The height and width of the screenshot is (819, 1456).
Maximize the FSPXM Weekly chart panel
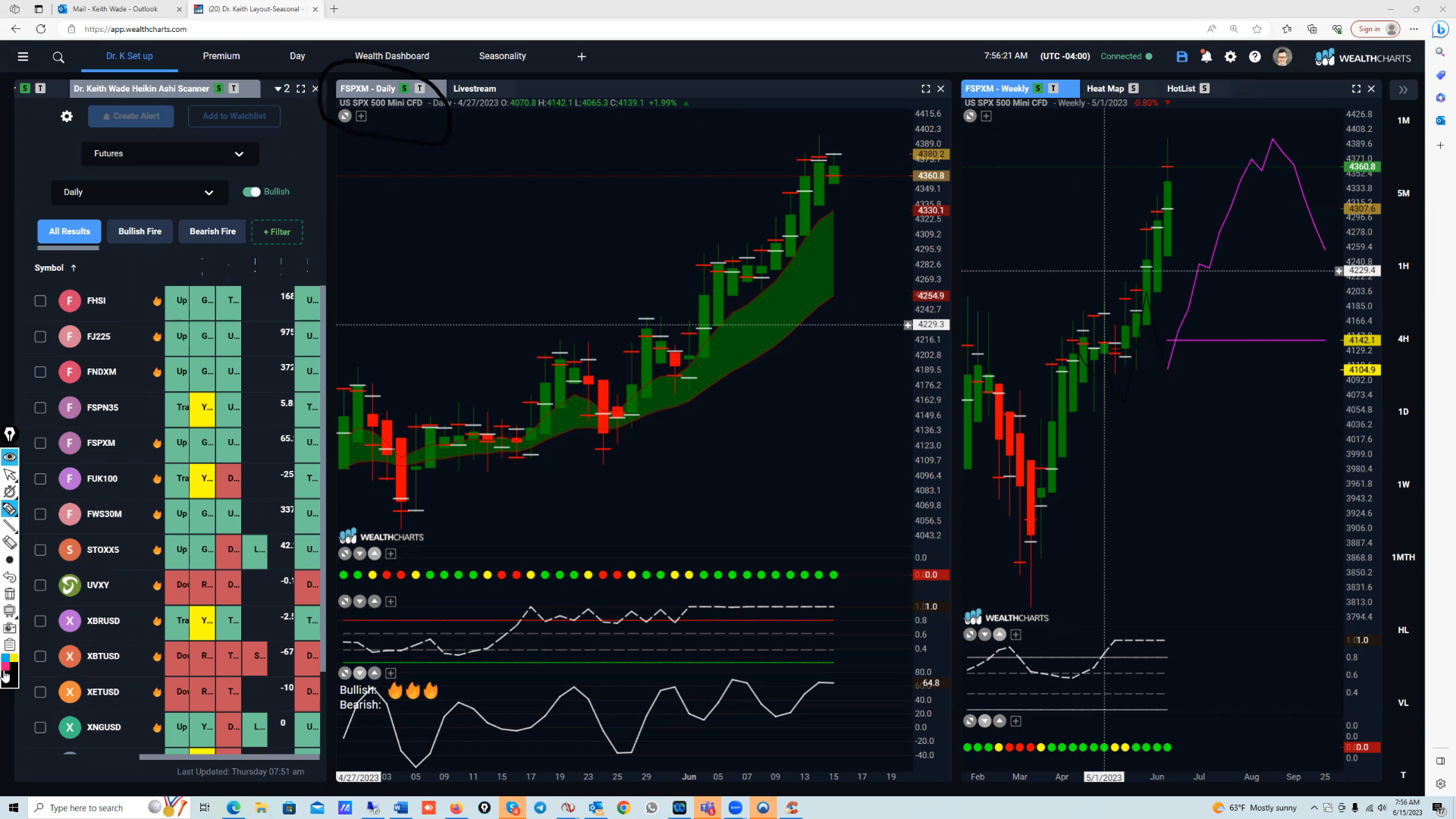pyautogui.click(x=1357, y=89)
